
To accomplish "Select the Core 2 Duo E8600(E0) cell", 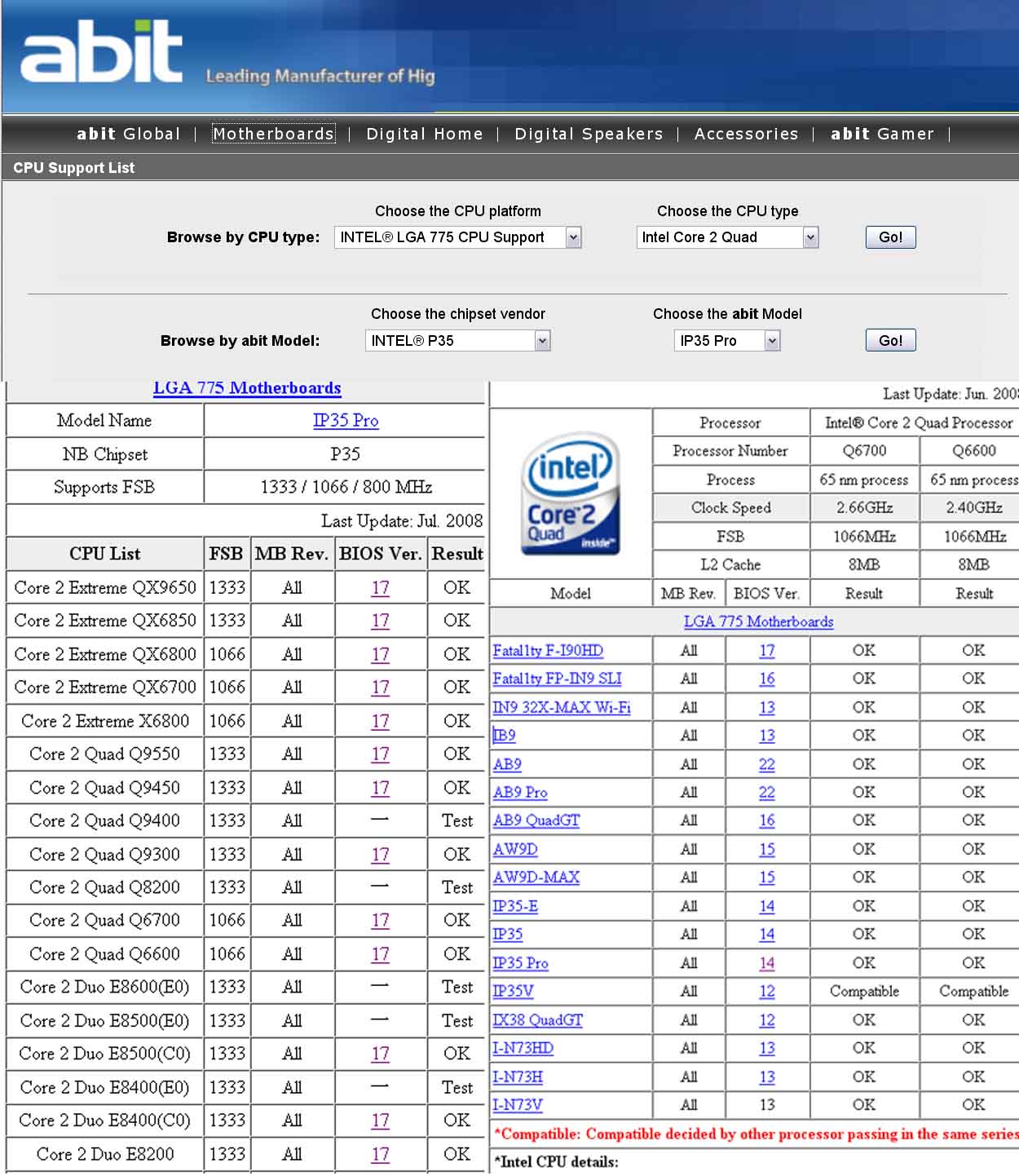I will click(105, 988).
